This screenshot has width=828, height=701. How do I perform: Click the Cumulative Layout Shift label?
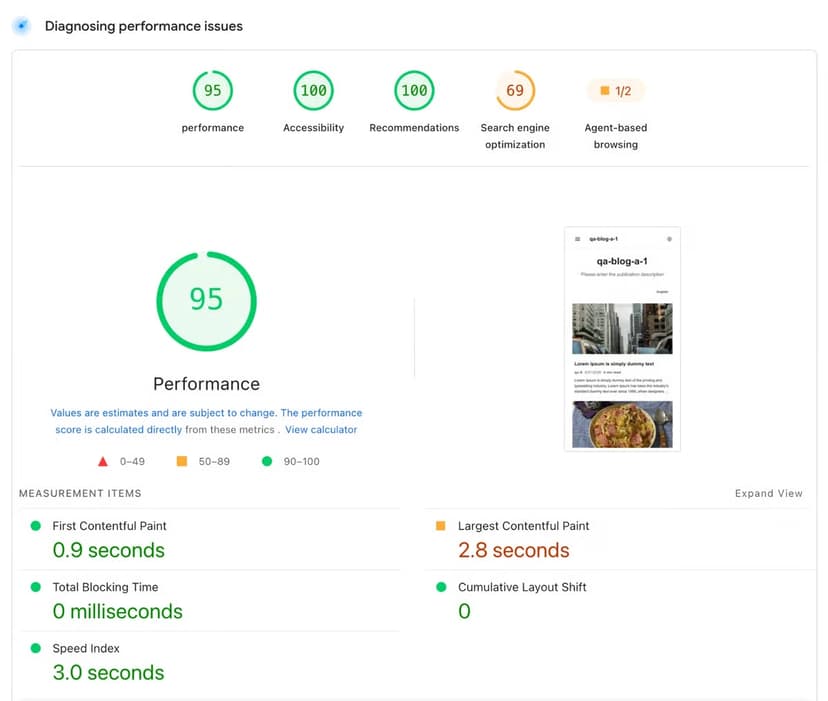tap(522, 587)
